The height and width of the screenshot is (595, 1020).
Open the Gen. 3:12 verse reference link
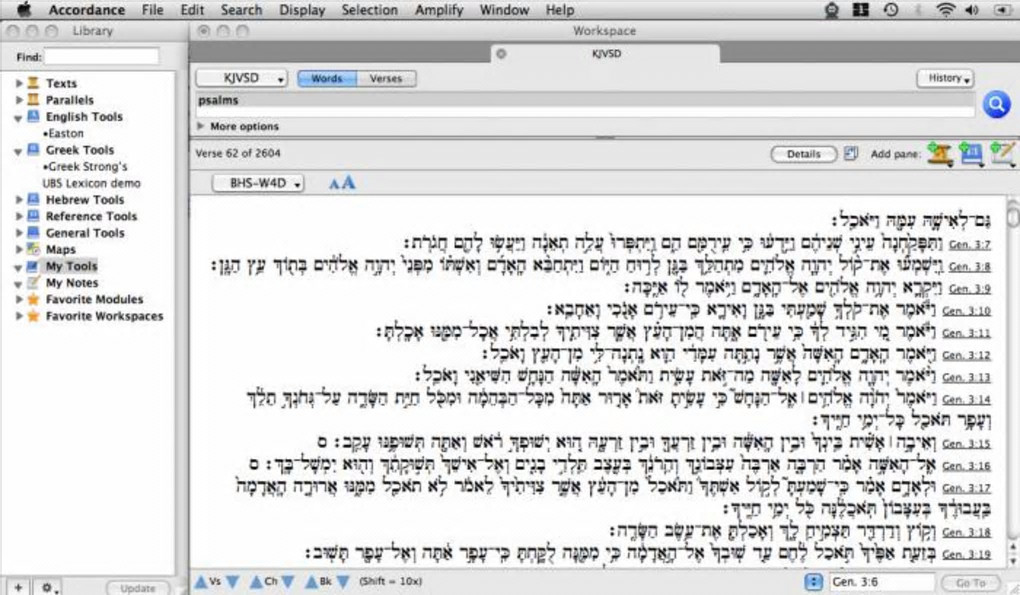[966, 355]
